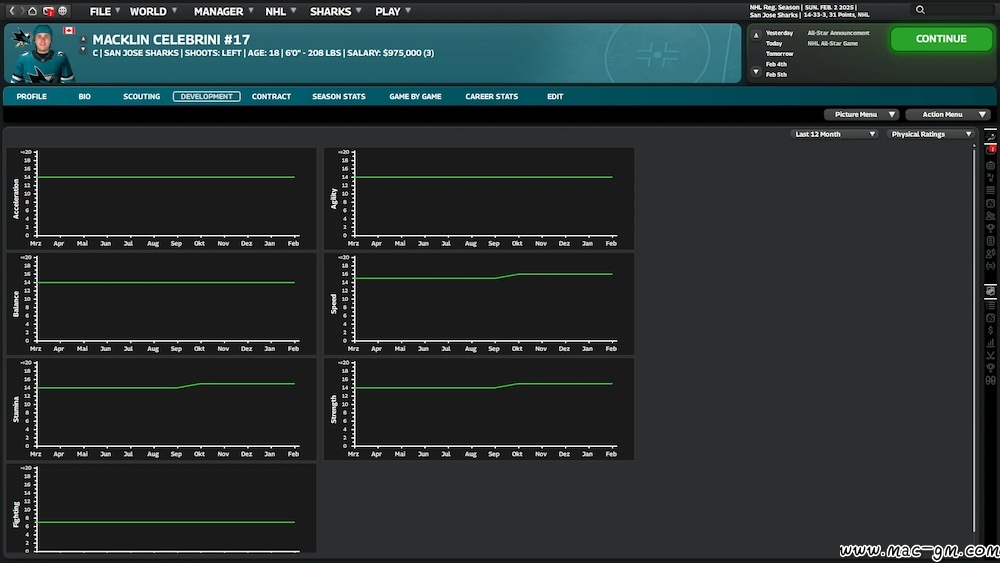Click the NHL All-Star Game calendar entry

click(x=832, y=43)
